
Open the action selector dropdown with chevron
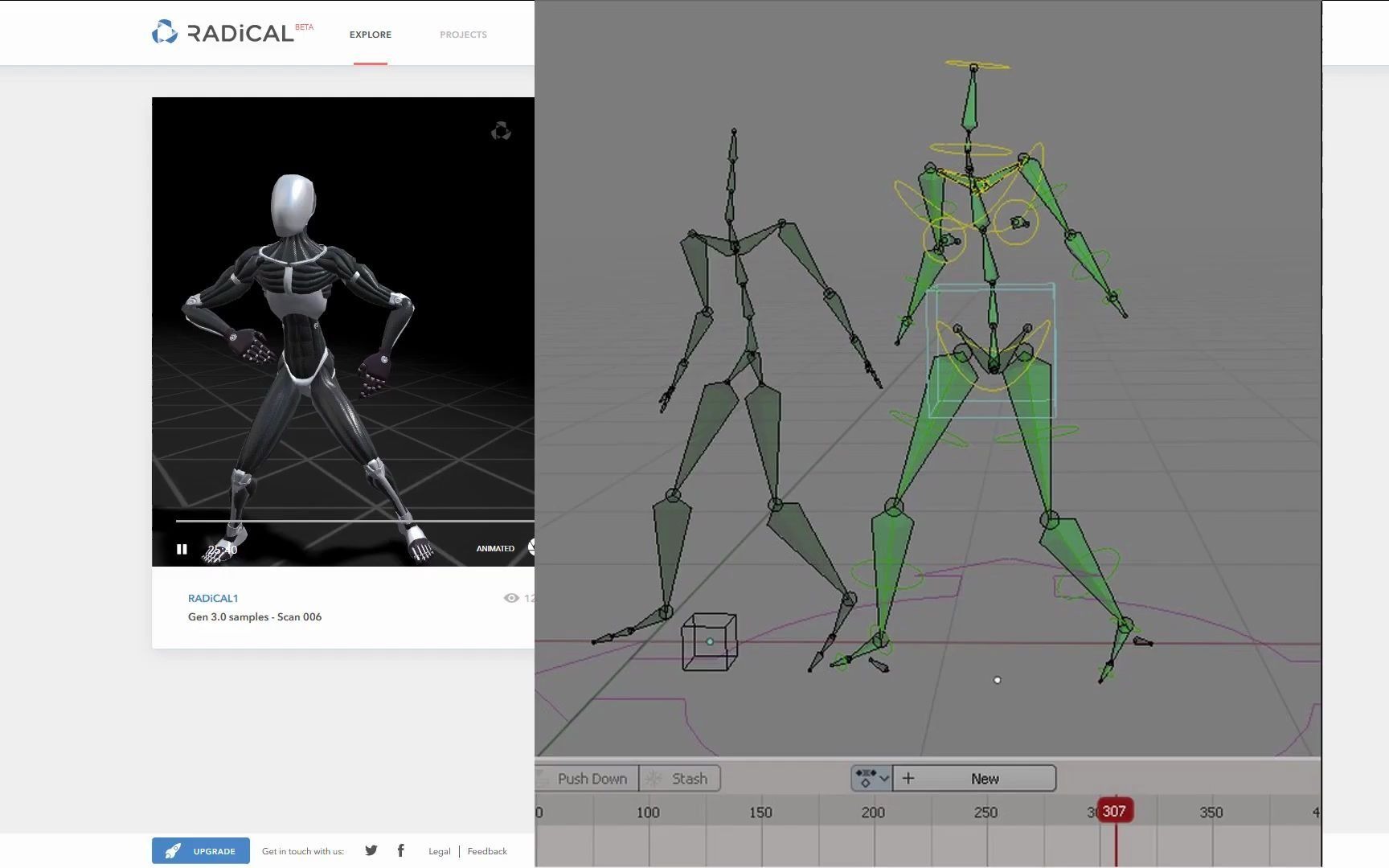[x=886, y=778]
